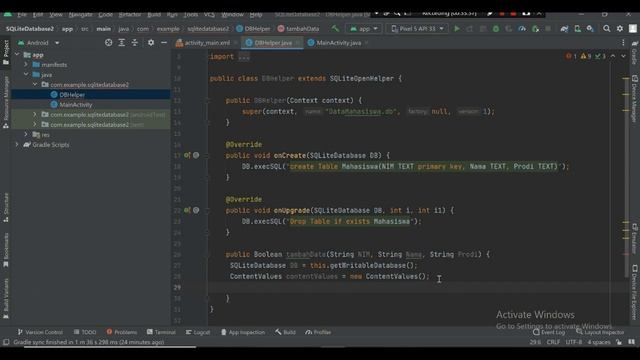Switch to MainActivity.java tab
Screen dimensions: 640x360
click(x=338, y=42)
